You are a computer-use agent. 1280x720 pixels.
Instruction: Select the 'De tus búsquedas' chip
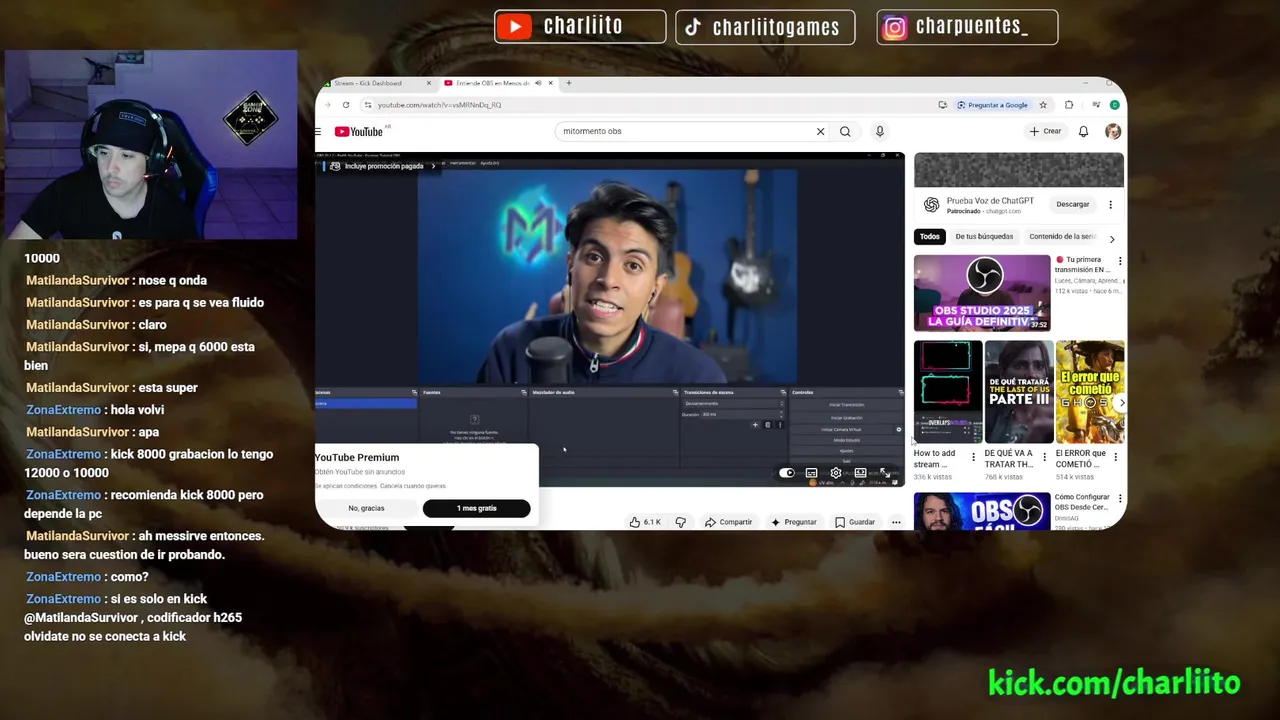tap(984, 237)
